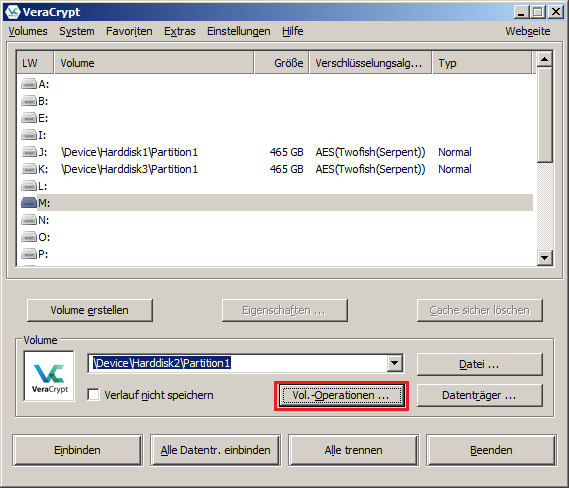Viewport: 569px width, 488px height.
Task: Click the scroll down arrow of drive list
Action: [x=545, y=258]
